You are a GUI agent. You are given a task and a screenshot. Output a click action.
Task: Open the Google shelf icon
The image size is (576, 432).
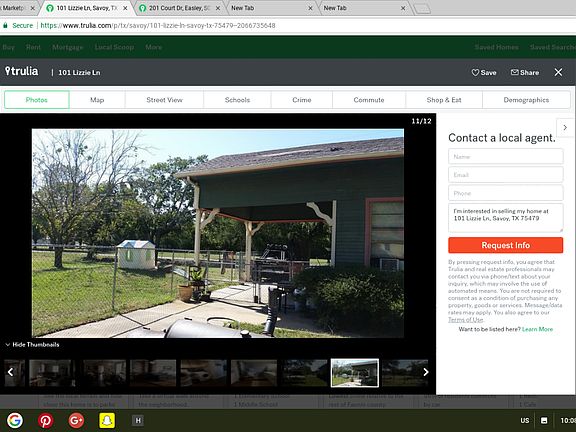(x=14, y=420)
